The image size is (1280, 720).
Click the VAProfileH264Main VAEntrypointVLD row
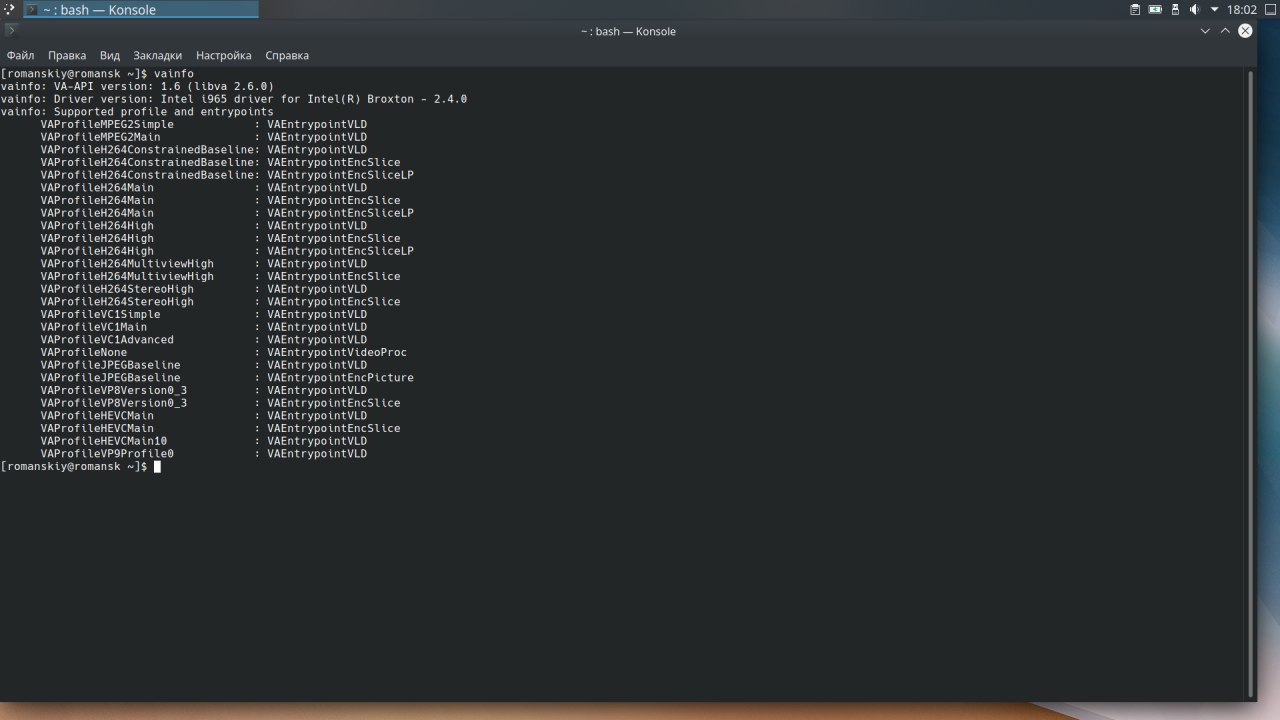pyautogui.click(x=204, y=188)
